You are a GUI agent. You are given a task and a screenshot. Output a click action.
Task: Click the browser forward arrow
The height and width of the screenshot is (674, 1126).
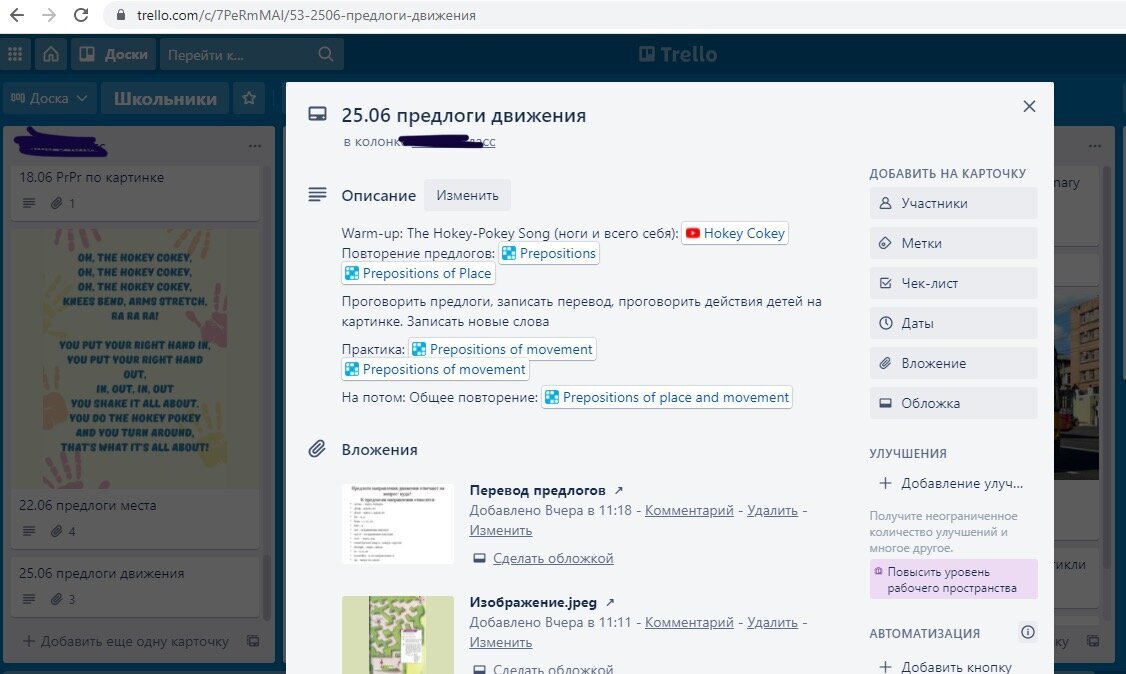[49, 15]
